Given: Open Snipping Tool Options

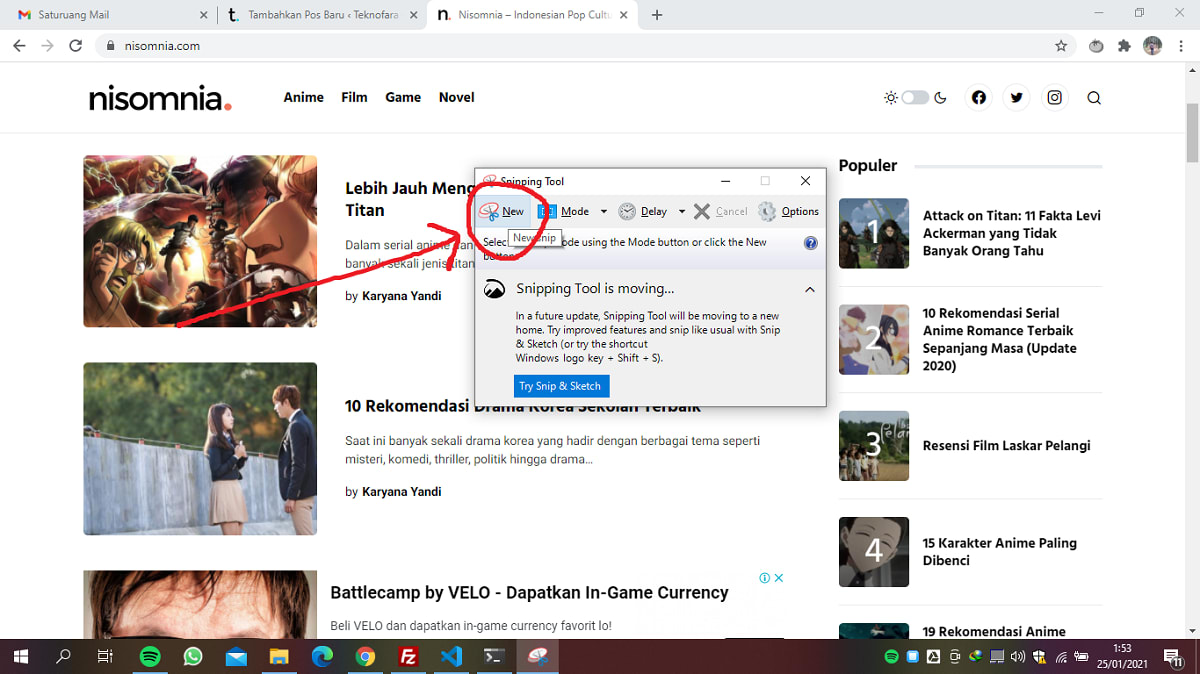Looking at the screenshot, I should click(789, 211).
